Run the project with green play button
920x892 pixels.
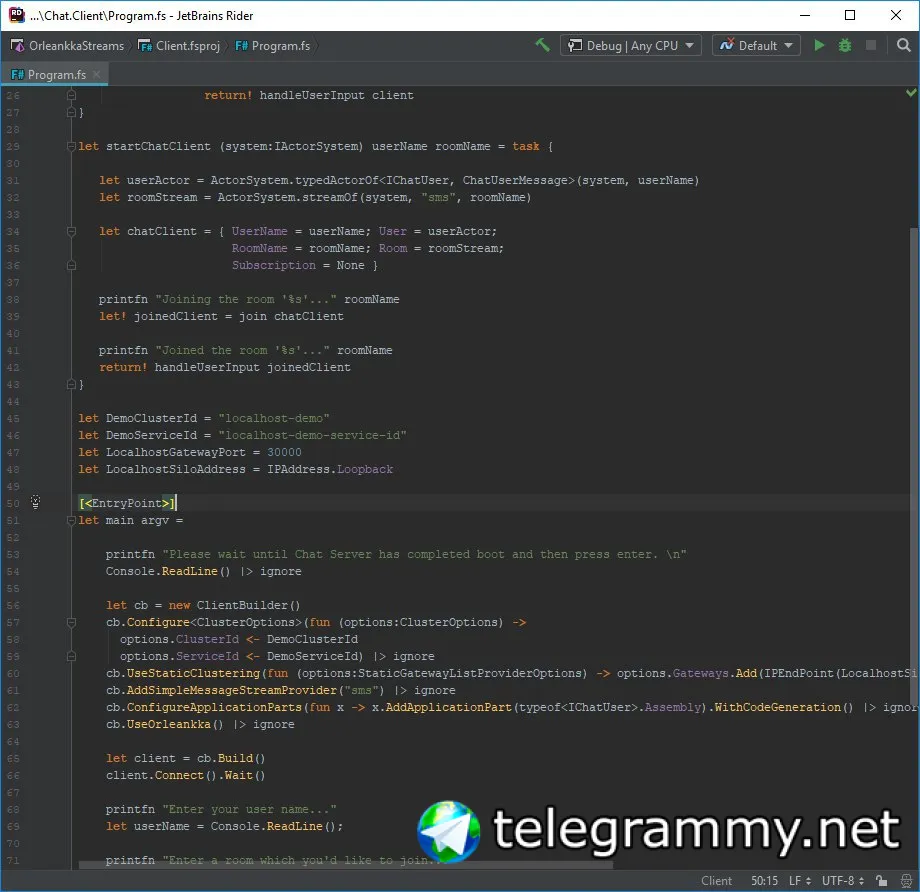coord(819,45)
